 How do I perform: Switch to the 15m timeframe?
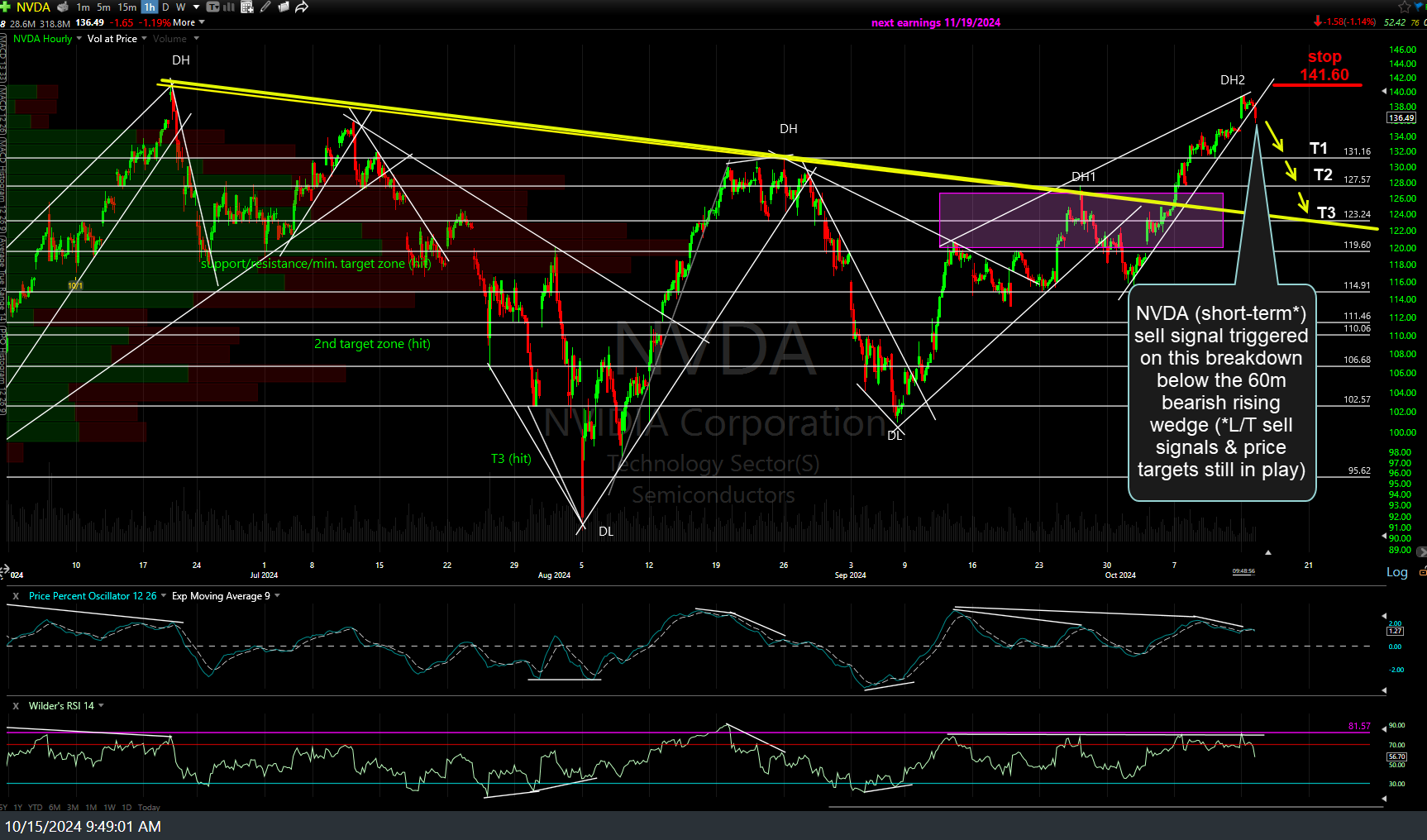point(126,7)
